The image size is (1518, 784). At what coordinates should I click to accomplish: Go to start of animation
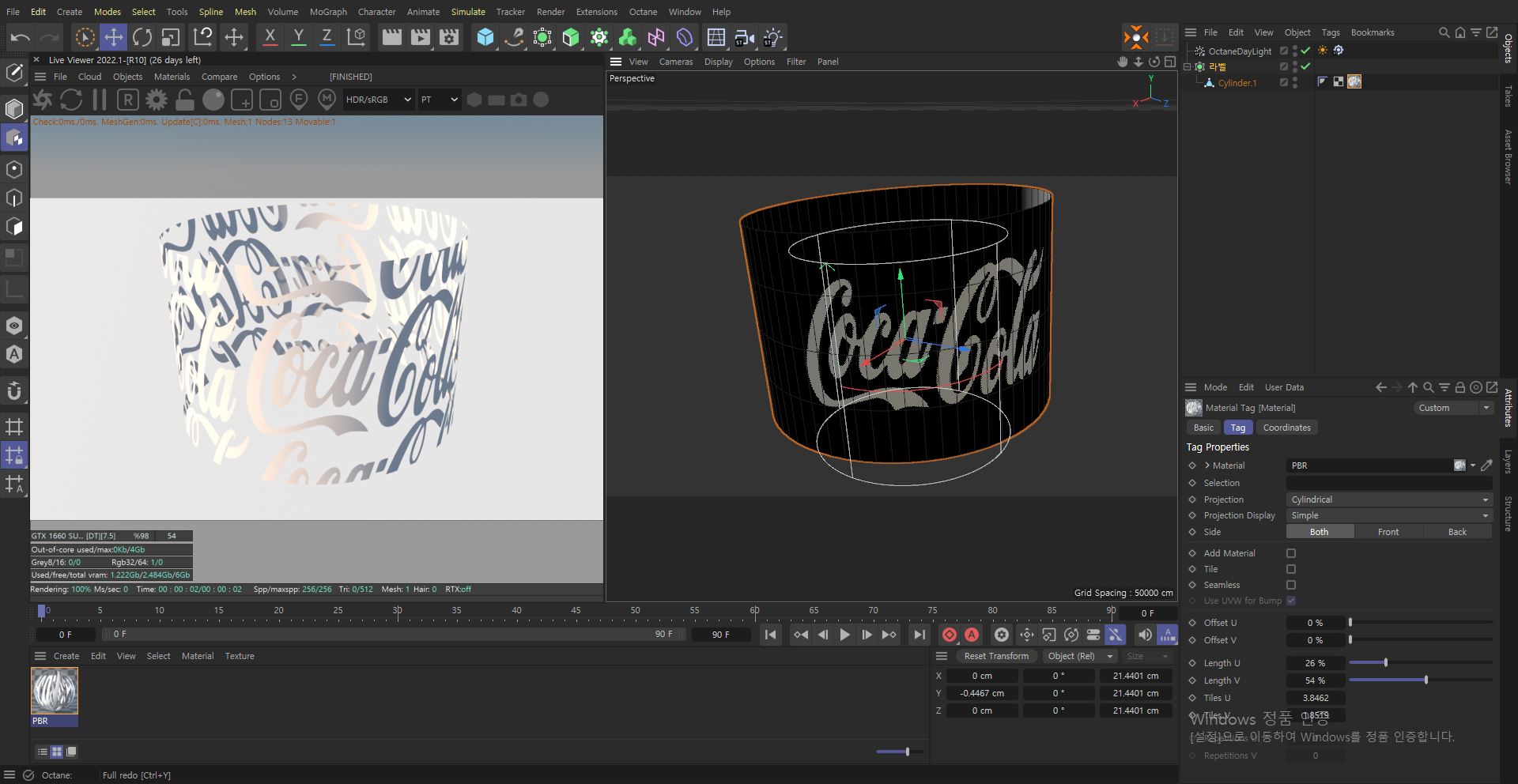click(x=770, y=635)
